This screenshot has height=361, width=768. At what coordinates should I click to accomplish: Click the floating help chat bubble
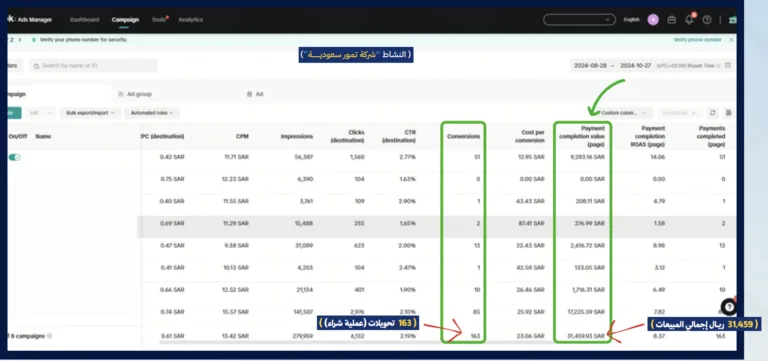pyautogui.click(x=729, y=307)
